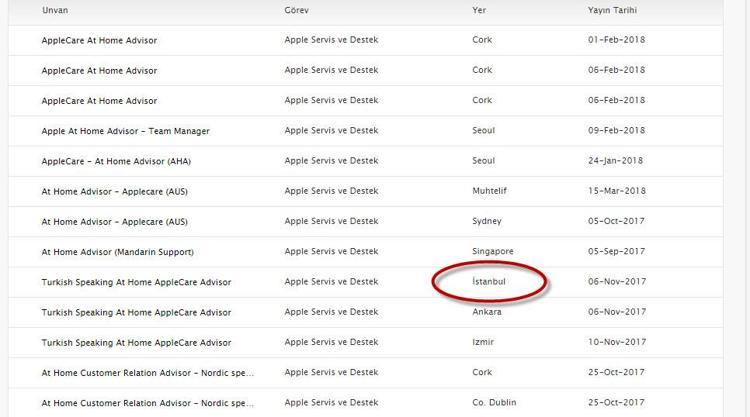Sort the table by the Unvan column
The image size is (750, 417).
(55, 10)
